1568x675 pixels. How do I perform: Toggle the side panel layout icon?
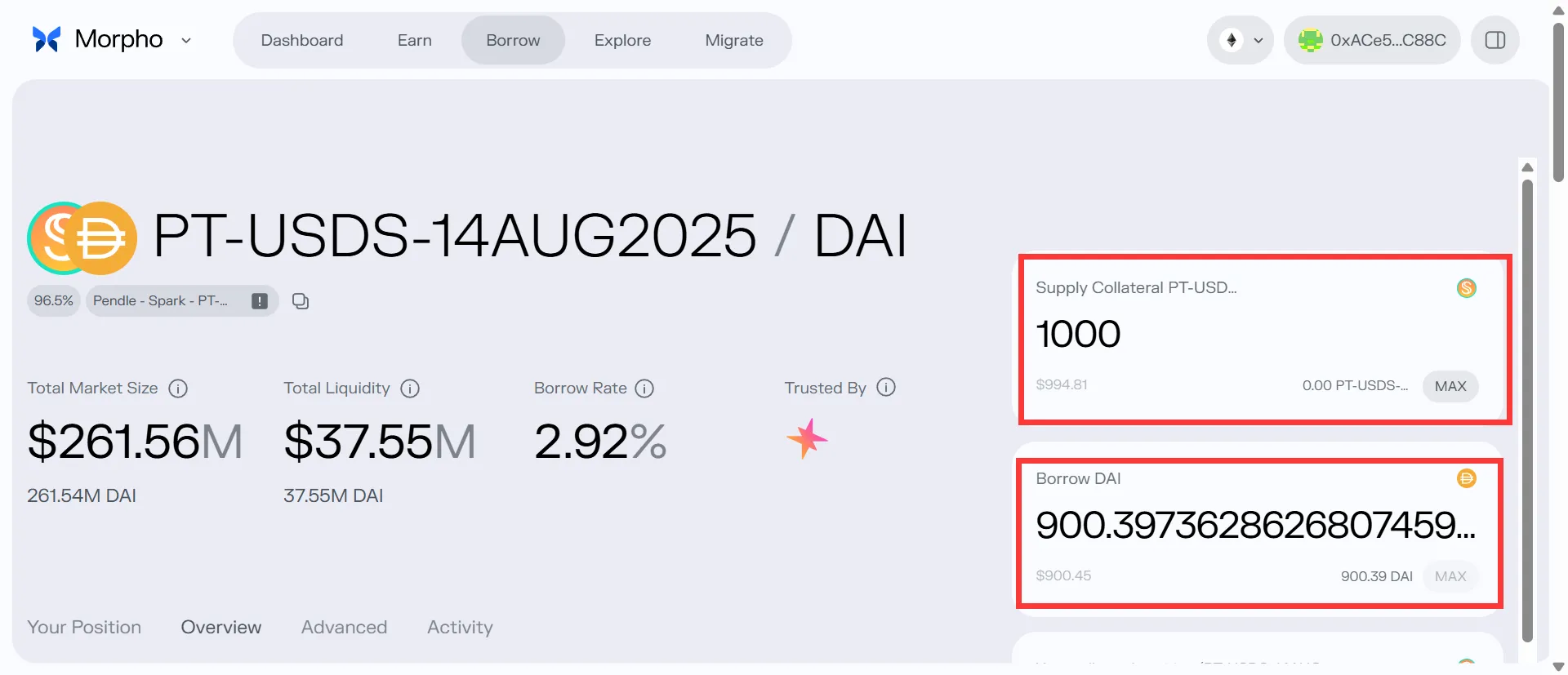(x=1495, y=40)
